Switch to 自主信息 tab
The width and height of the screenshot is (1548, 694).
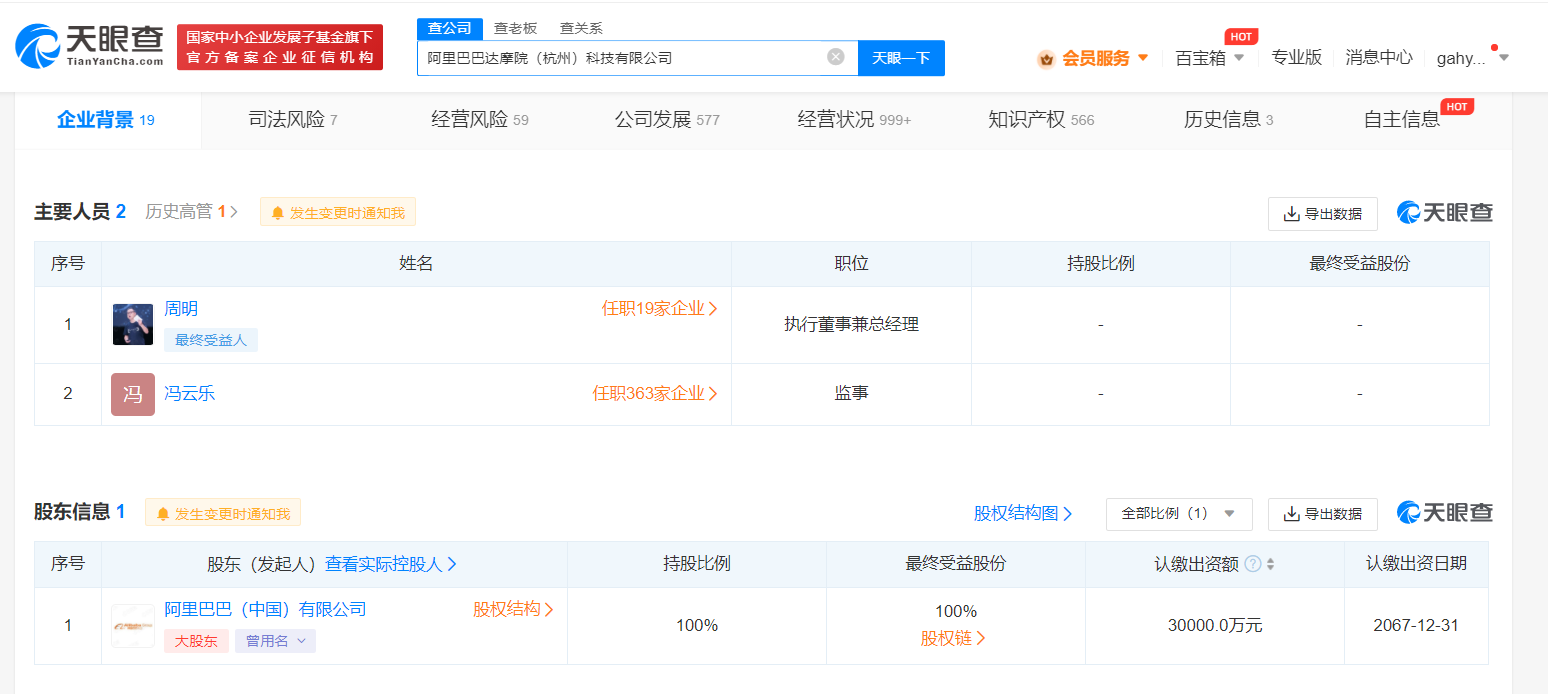[1402, 120]
